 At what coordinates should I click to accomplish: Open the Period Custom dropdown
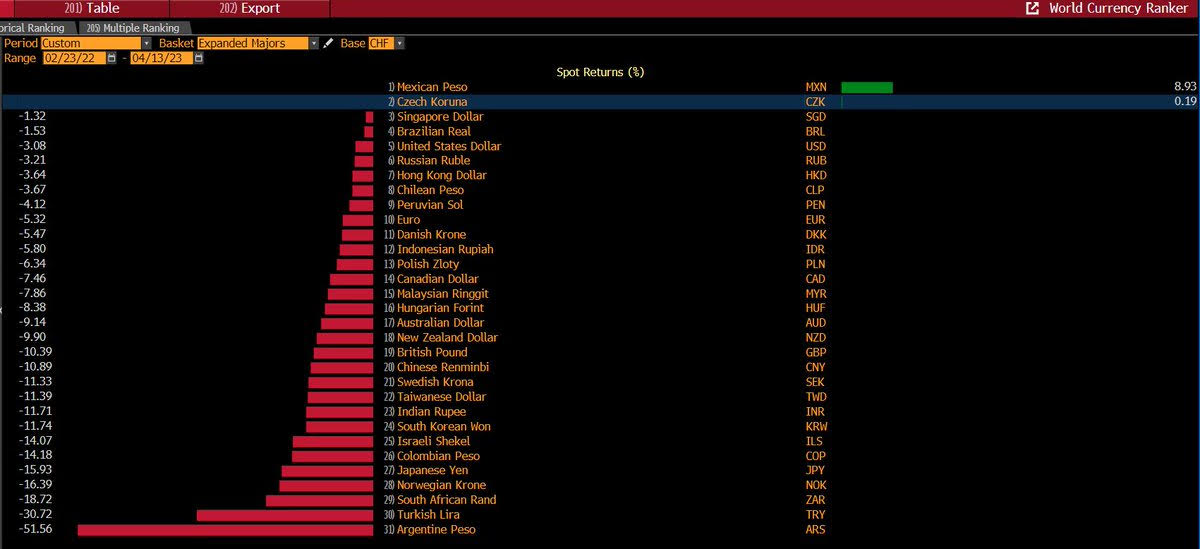coord(96,44)
